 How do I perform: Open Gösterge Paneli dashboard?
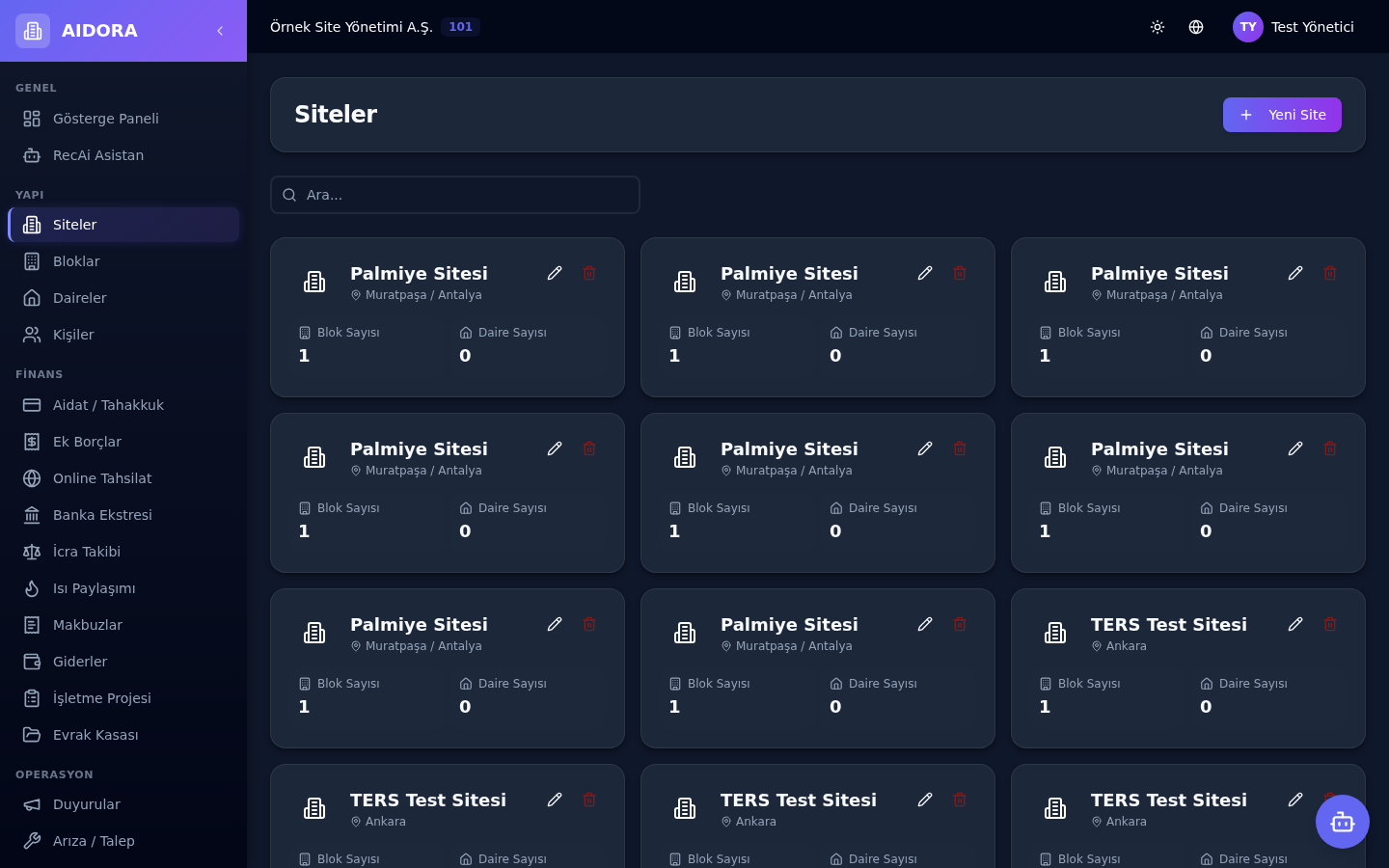(x=123, y=119)
